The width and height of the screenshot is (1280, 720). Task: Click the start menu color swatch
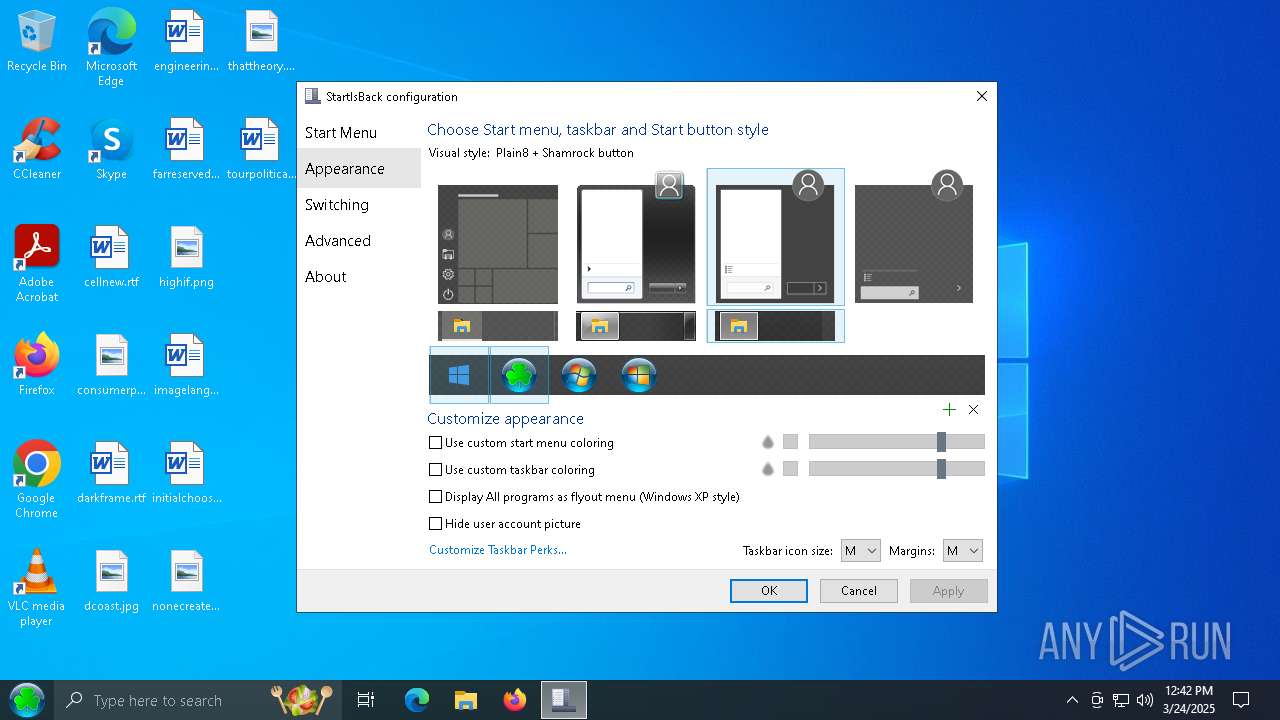(x=790, y=442)
